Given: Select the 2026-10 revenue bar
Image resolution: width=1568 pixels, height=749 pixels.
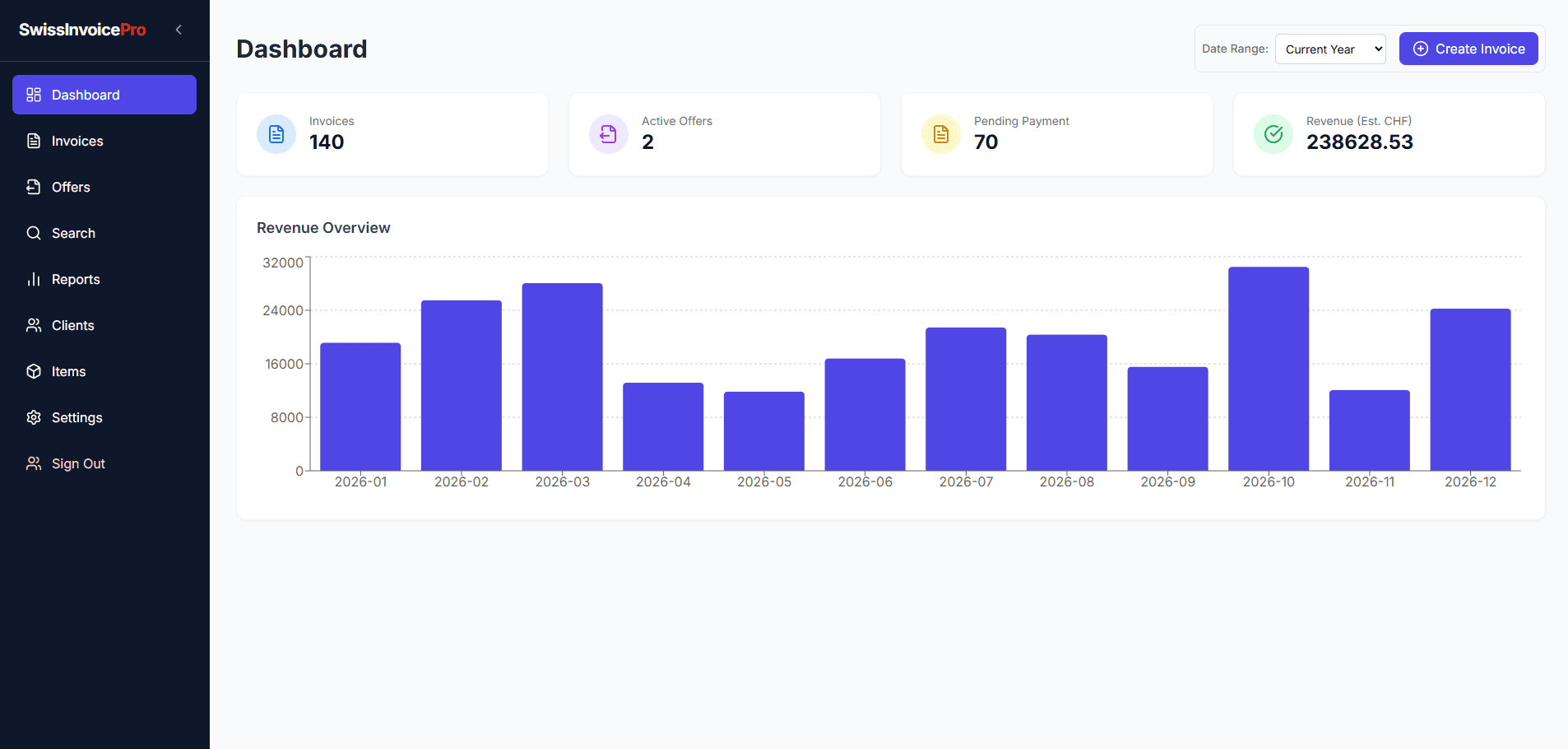Looking at the screenshot, I should tap(1269, 369).
